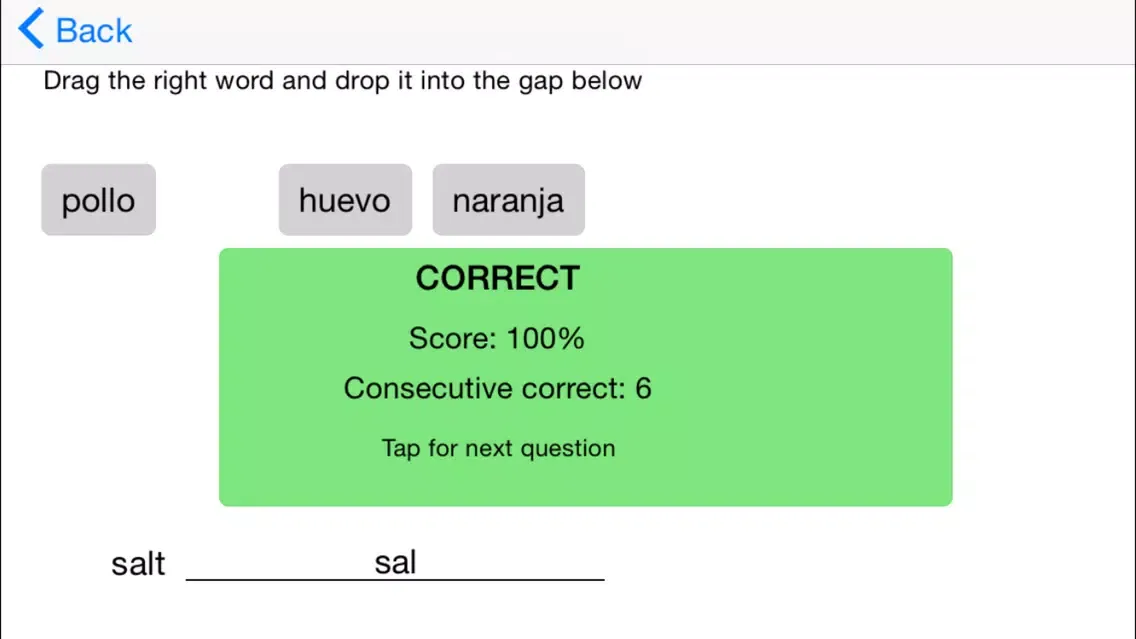Click the drag-and-drop instruction sentence
This screenshot has width=1136, height=639.
[x=342, y=81]
